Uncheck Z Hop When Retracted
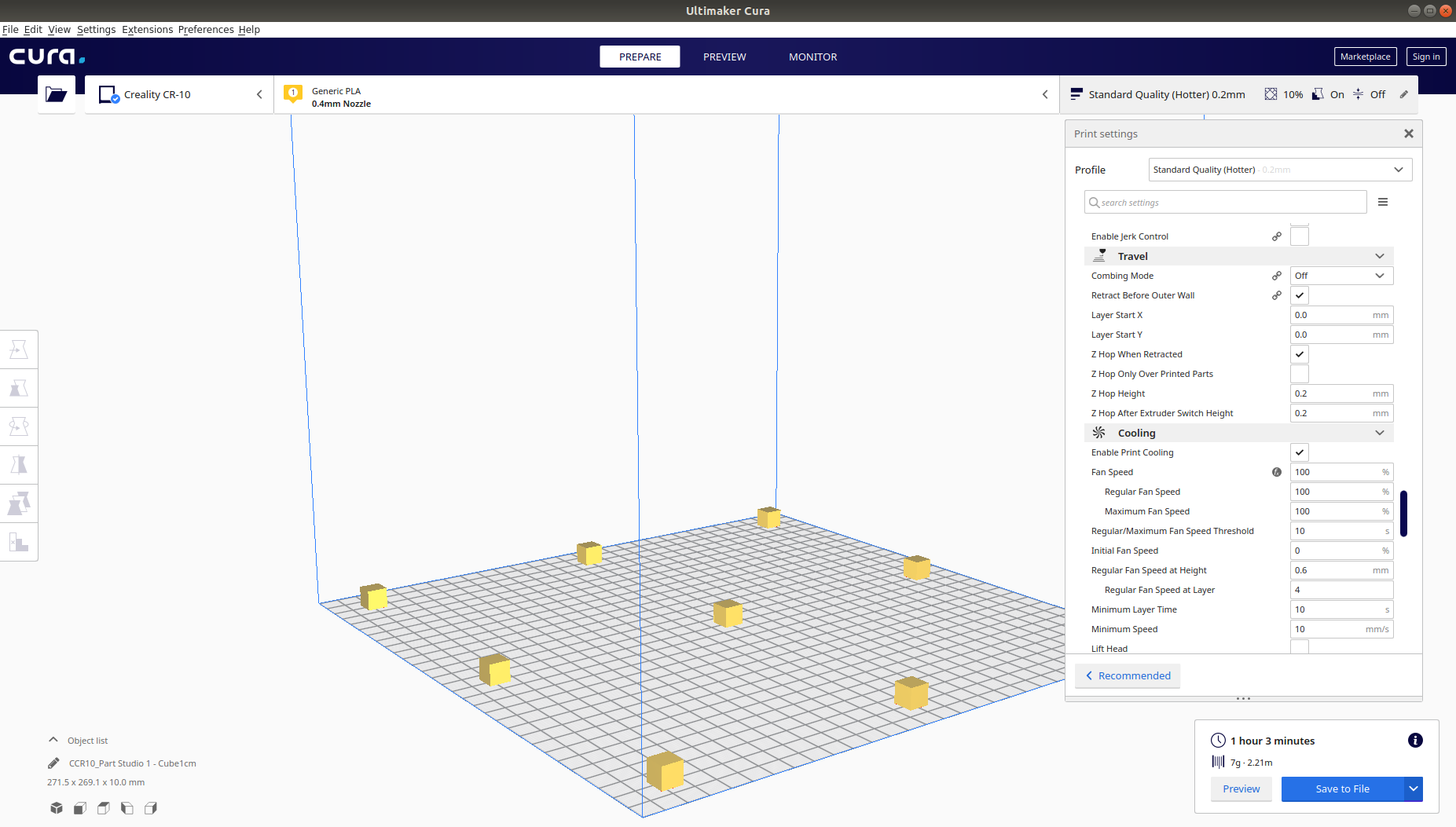 point(1300,354)
